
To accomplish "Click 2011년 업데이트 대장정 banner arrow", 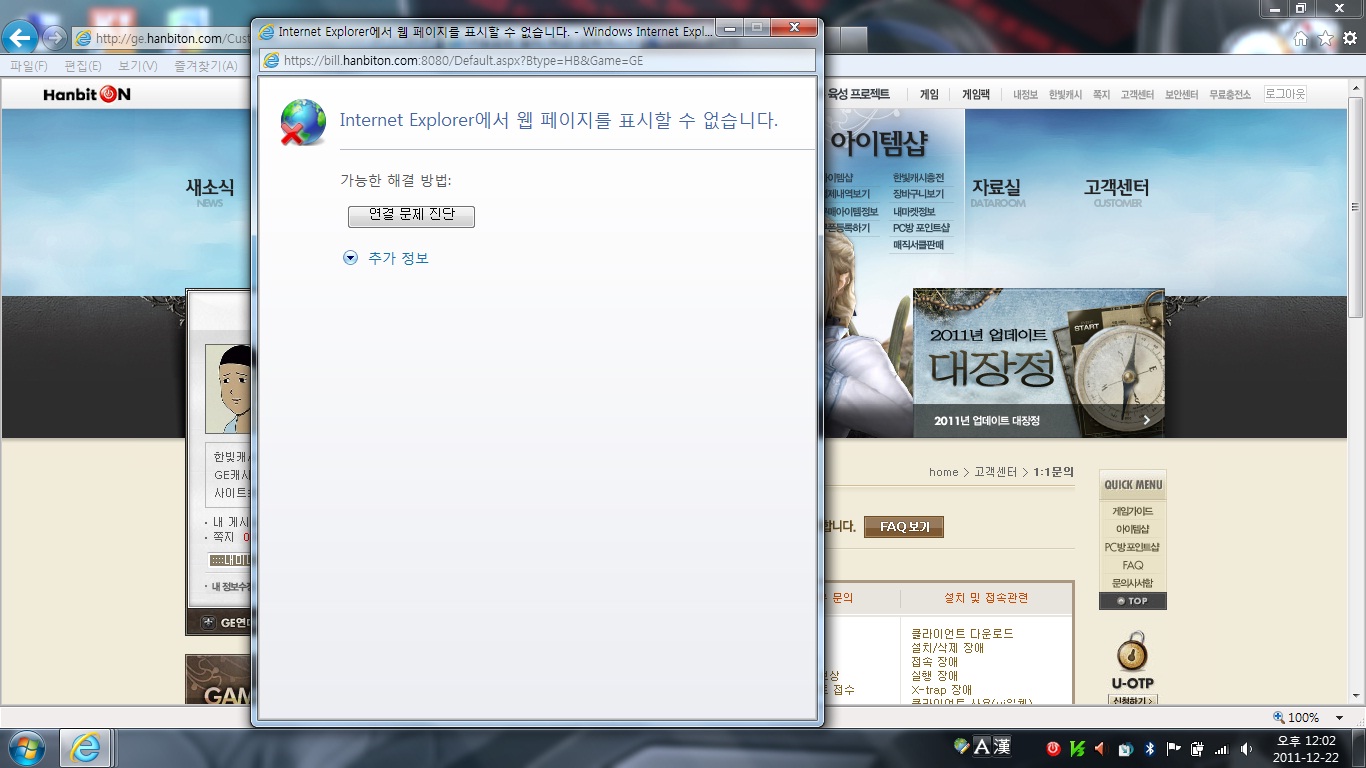I will point(1146,421).
